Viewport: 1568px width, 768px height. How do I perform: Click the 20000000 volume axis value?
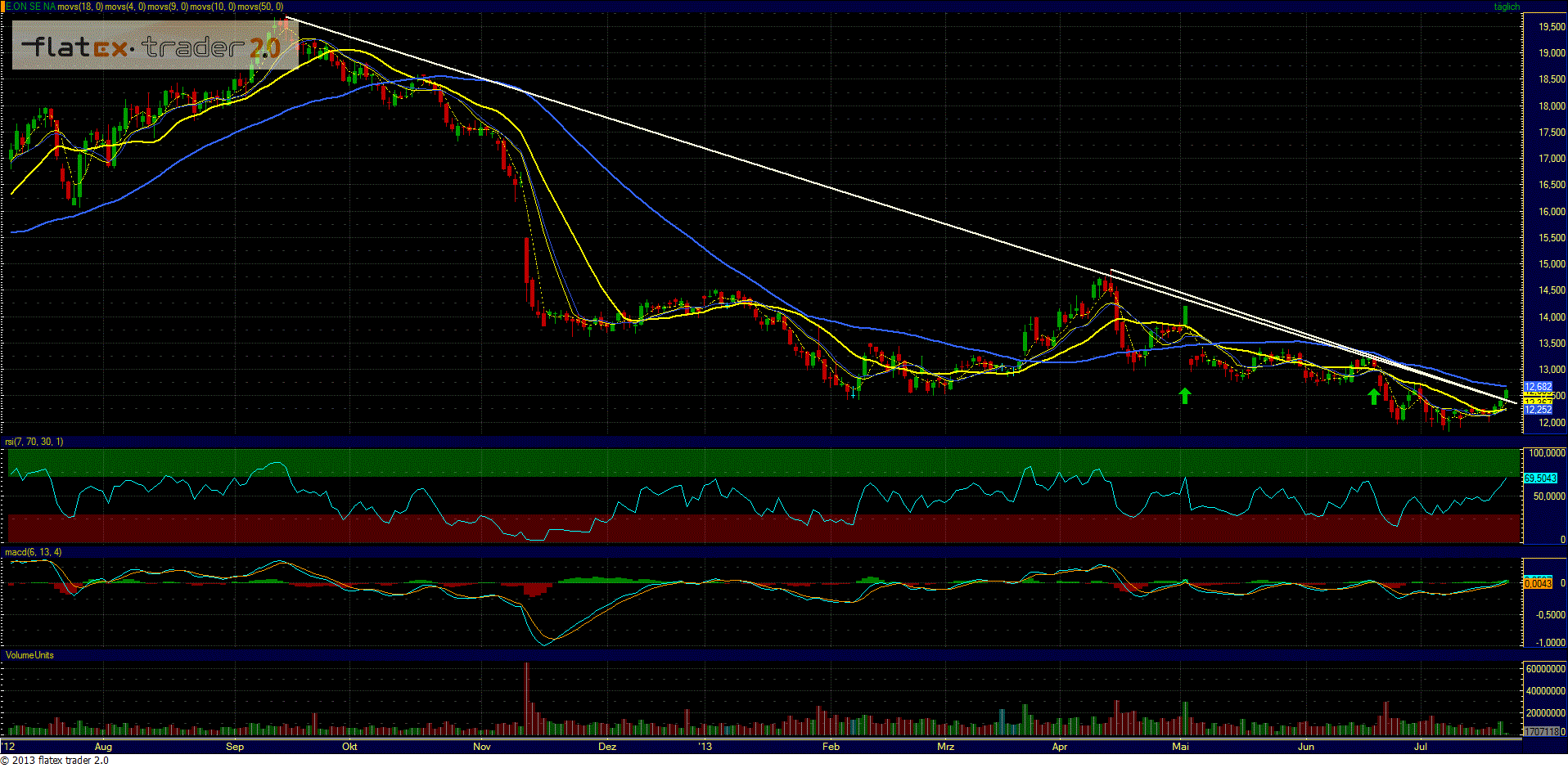pos(1545,713)
